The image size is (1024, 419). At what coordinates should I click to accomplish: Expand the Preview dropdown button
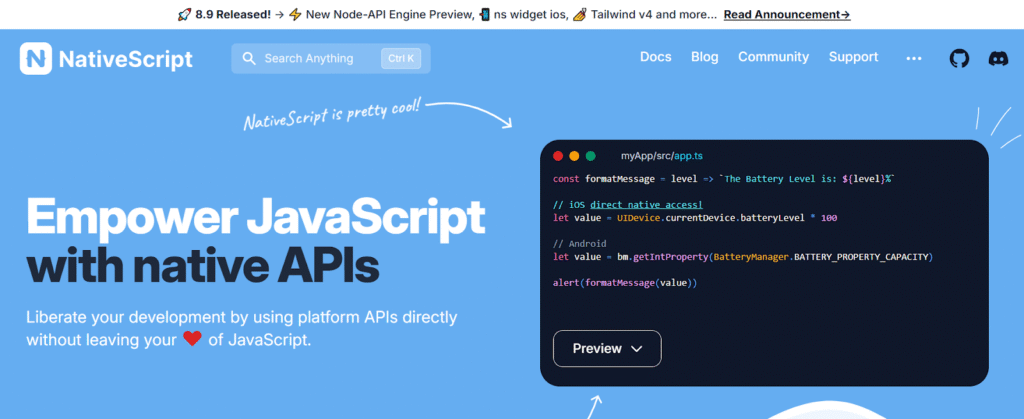point(607,349)
